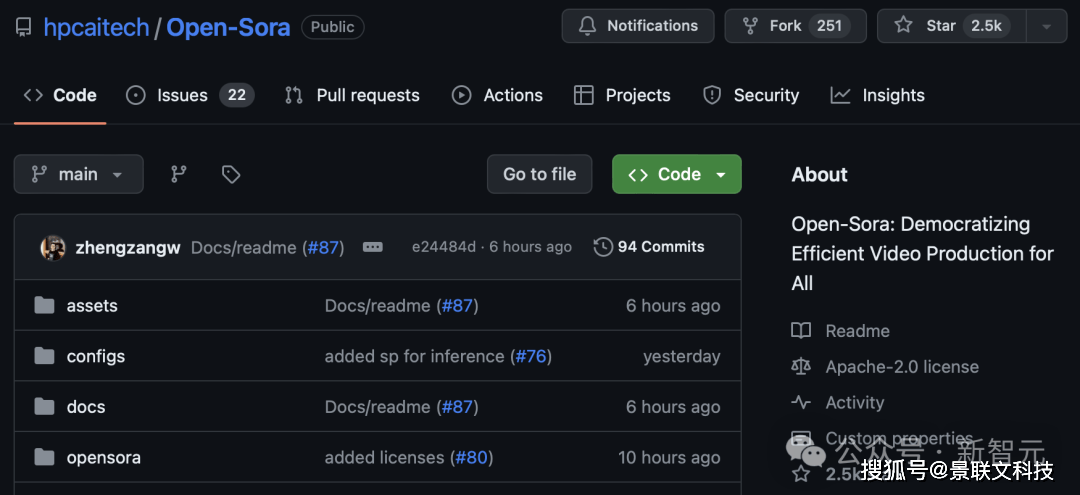Viewport: 1080px width, 495px height.
Task: Open the Projects tab
Action: 622,95
